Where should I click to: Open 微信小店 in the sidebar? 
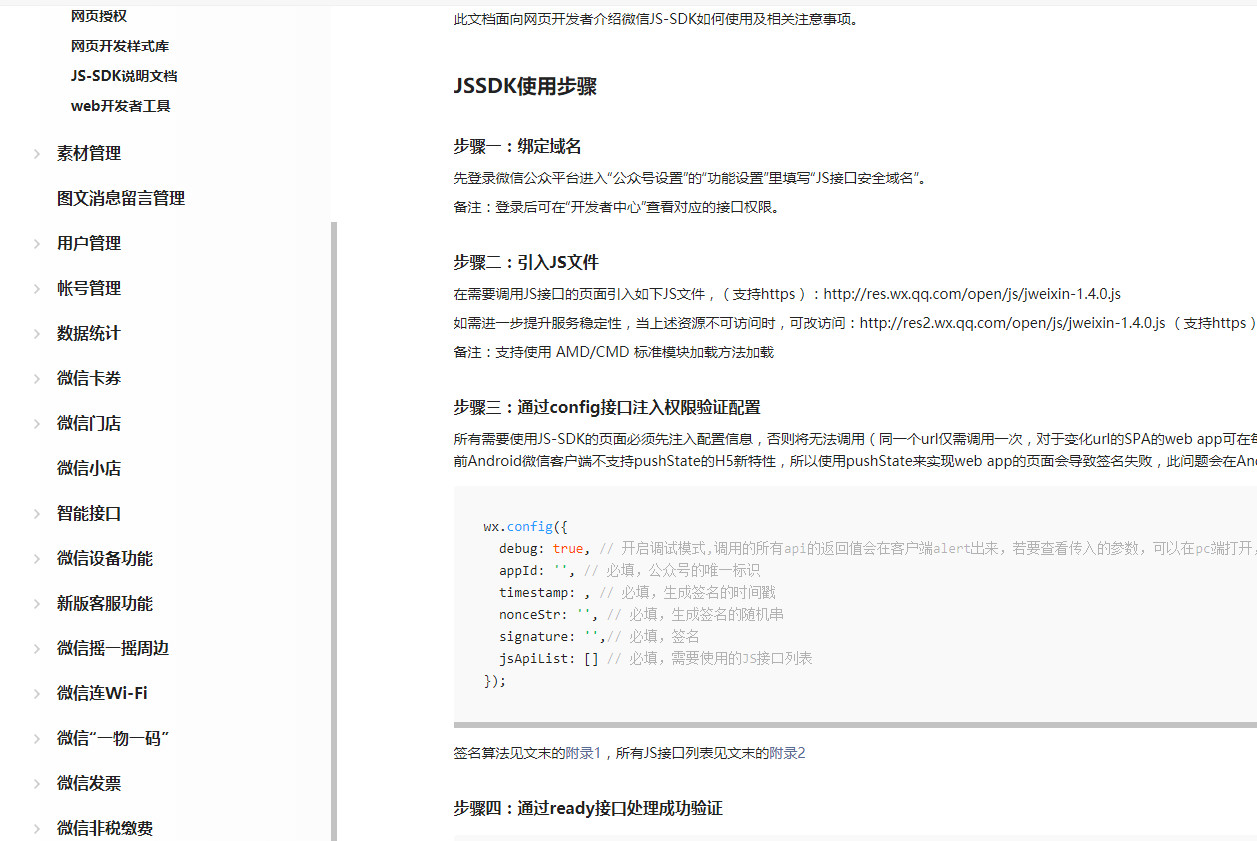(x=89, y=468)
